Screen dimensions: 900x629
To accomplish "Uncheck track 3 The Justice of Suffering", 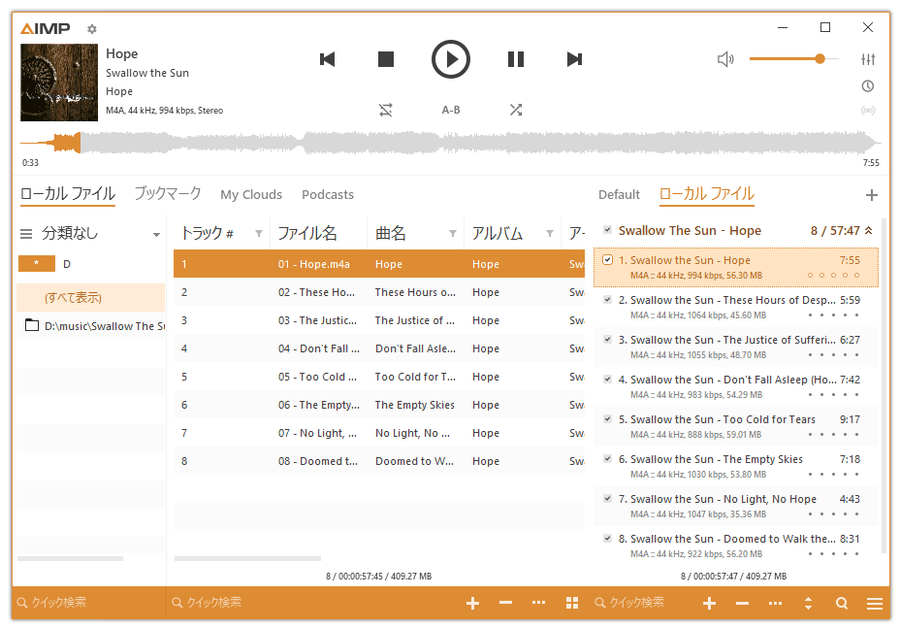I will (607, 339).
